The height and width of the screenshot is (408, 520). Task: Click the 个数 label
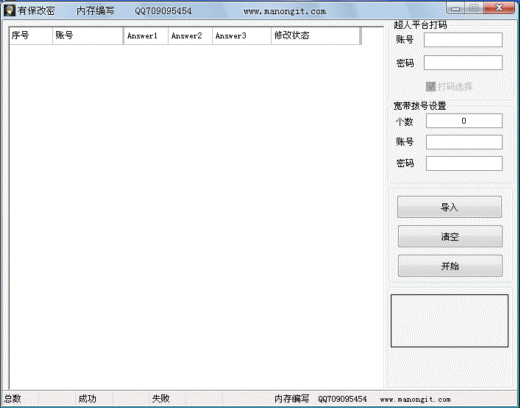pyautogui.click(x=404, y=122)
